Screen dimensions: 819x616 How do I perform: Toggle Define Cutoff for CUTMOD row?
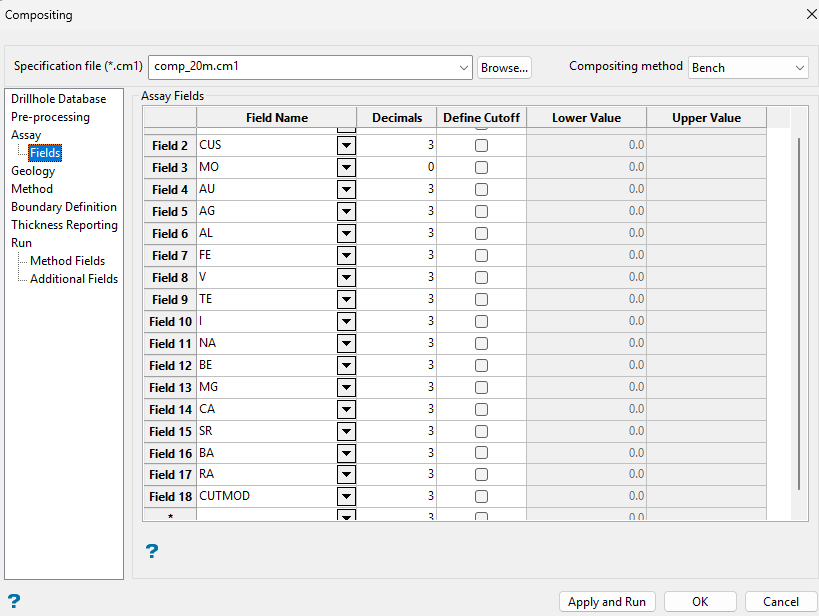pyautogui.click(x=481, y=496)
